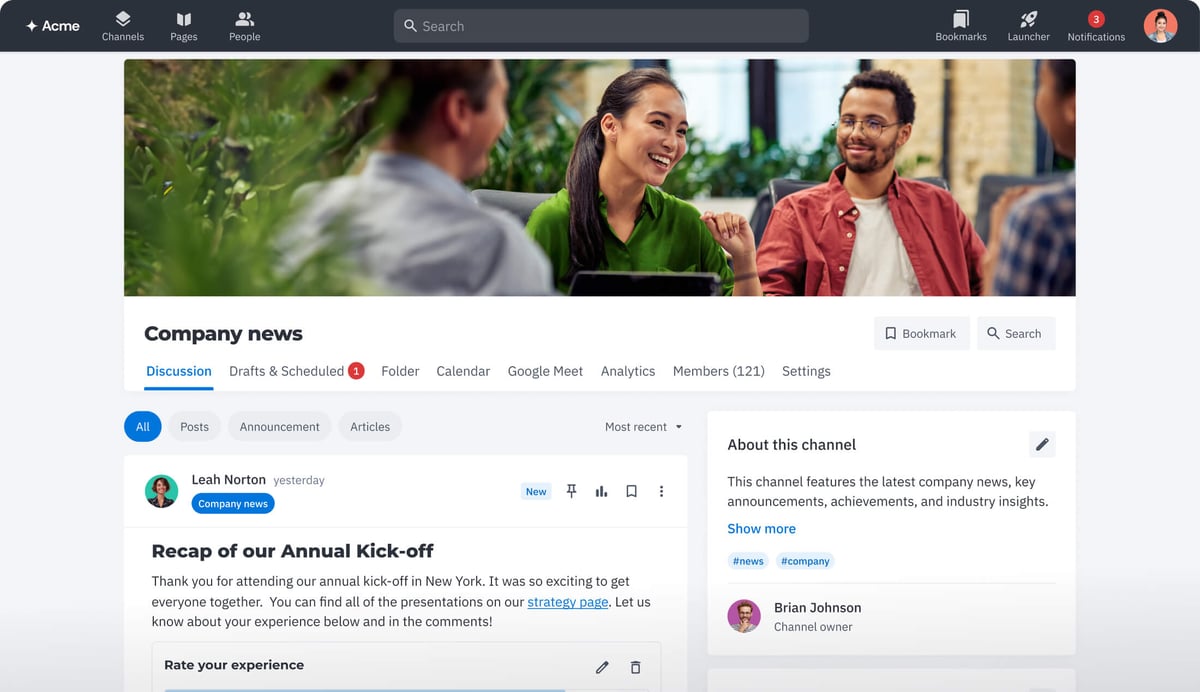
Task: Switch to the Drafts & Scheduled tab
Action: coord(287,371)
